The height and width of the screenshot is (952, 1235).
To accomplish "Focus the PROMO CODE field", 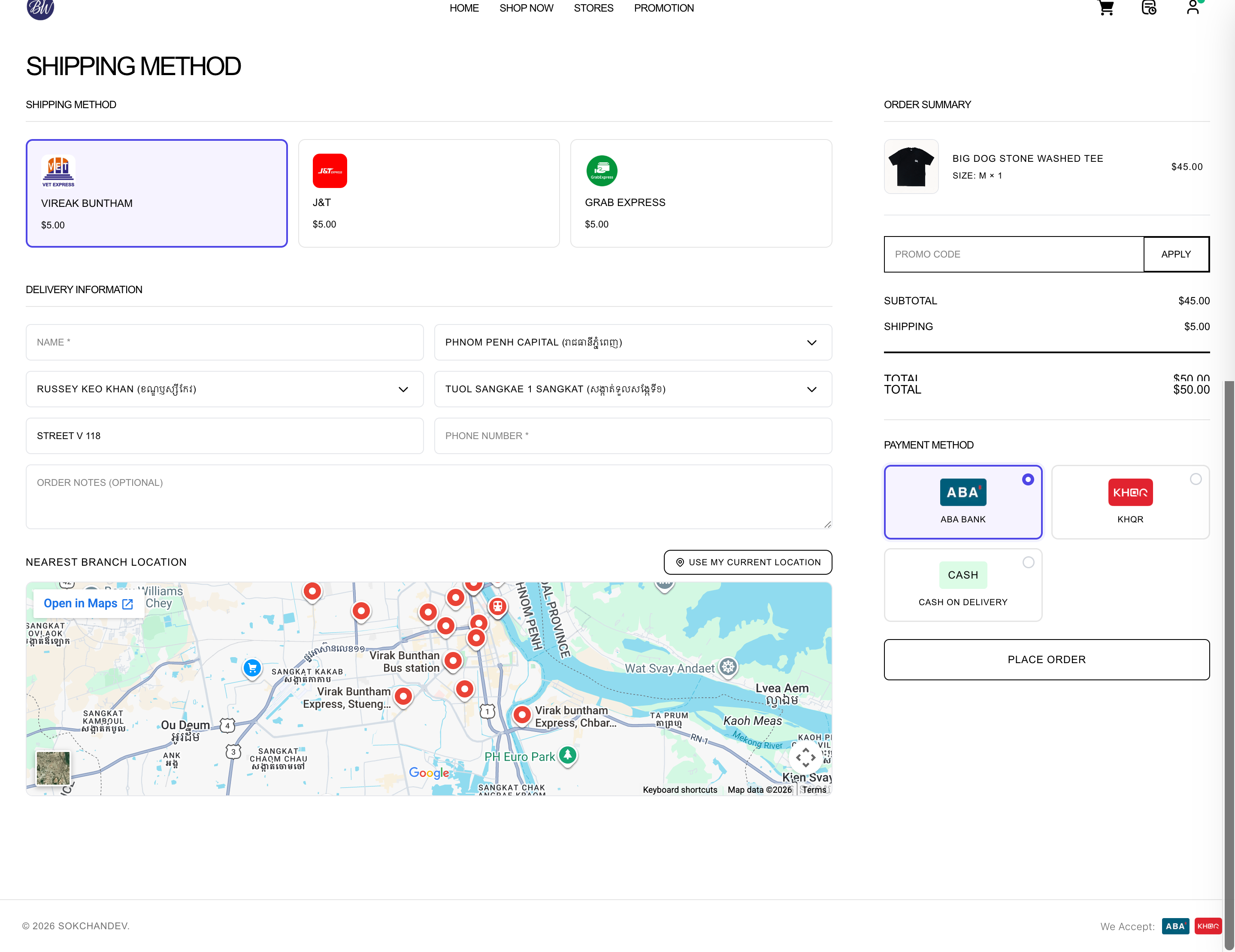I will tap(1013, 255).
